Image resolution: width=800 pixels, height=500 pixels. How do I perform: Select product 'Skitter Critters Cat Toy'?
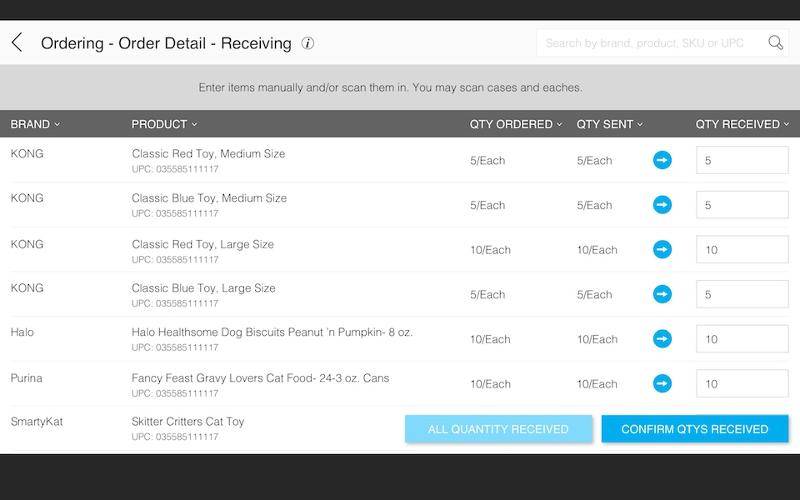pos(188,421)
